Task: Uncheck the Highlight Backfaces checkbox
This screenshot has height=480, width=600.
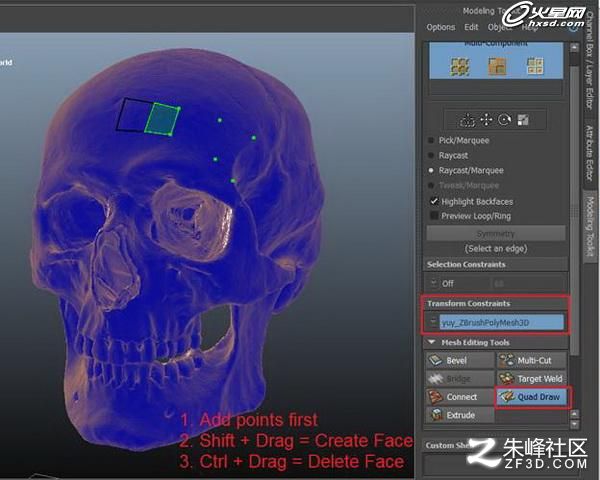Action: point(434,201)
